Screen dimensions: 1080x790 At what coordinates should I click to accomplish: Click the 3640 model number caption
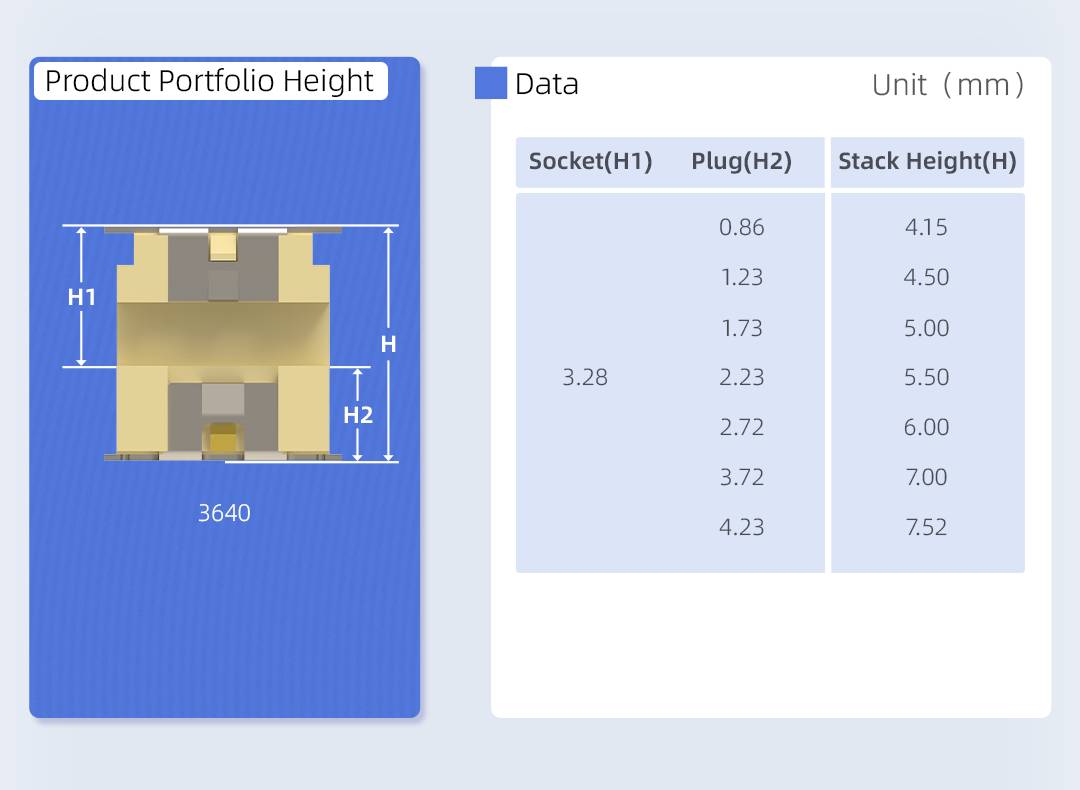224,513
